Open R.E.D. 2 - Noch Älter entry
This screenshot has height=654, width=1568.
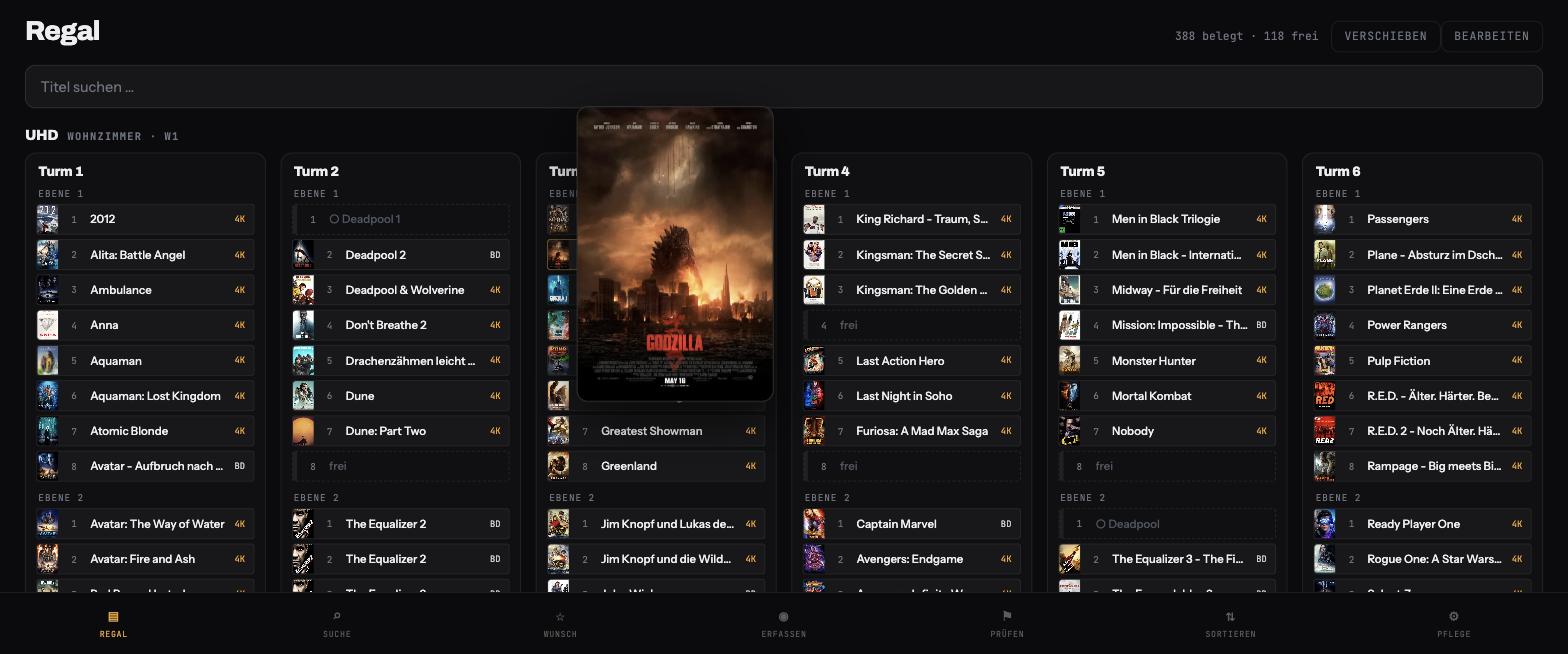[x=1423, y=431]
